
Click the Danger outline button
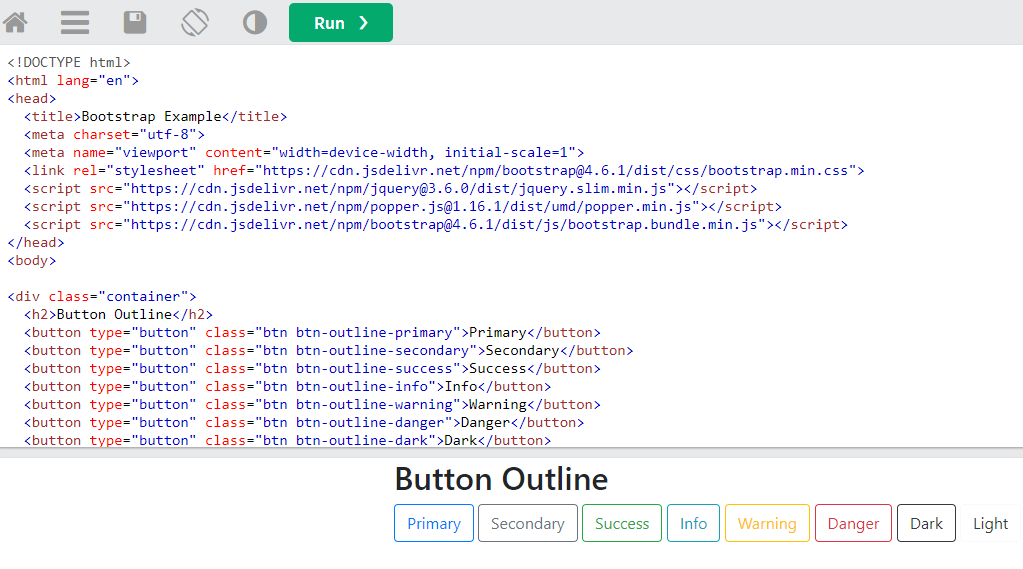pyautogui.click(x=853, y=523)
